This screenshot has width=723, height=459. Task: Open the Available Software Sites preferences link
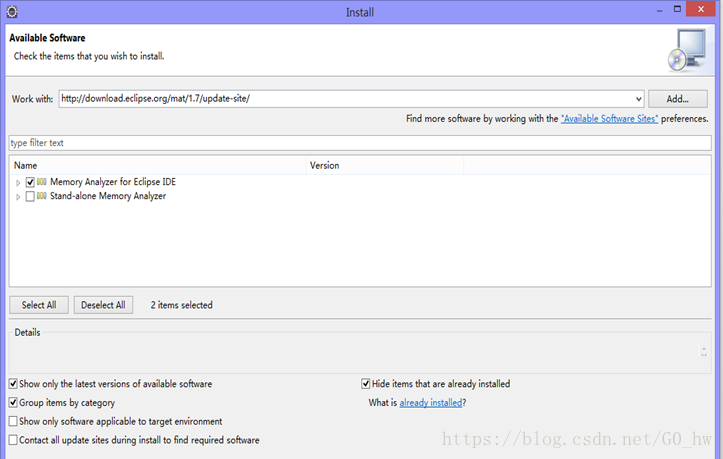[609, 119]
